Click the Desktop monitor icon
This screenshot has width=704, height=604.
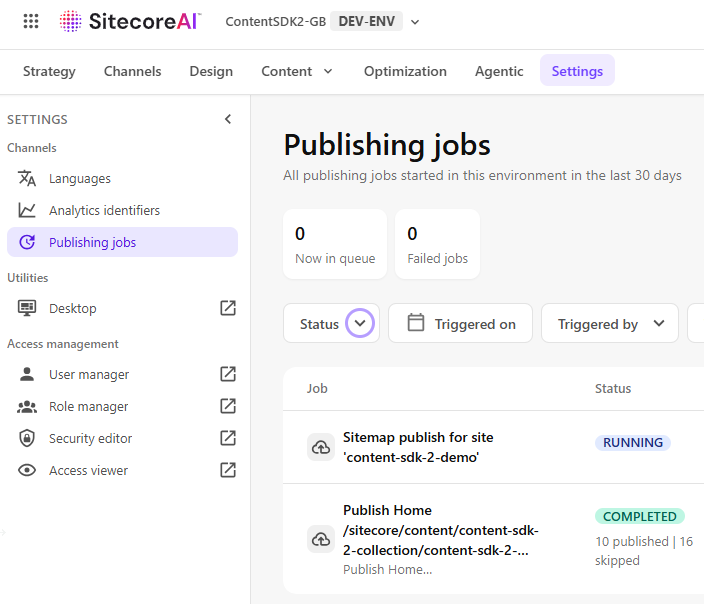(x=27, y=308)
